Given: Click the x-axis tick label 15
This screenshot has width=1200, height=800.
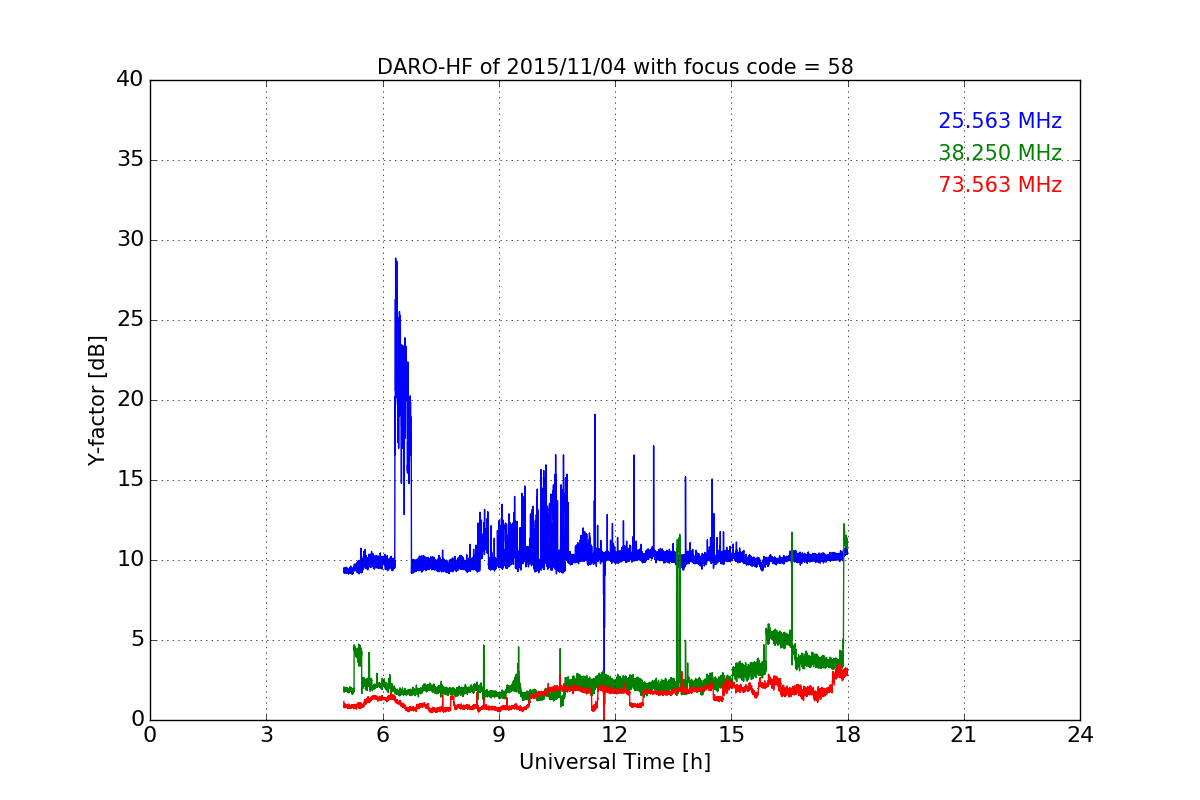Looking at the screenshot, I should (x=731, y=735).
